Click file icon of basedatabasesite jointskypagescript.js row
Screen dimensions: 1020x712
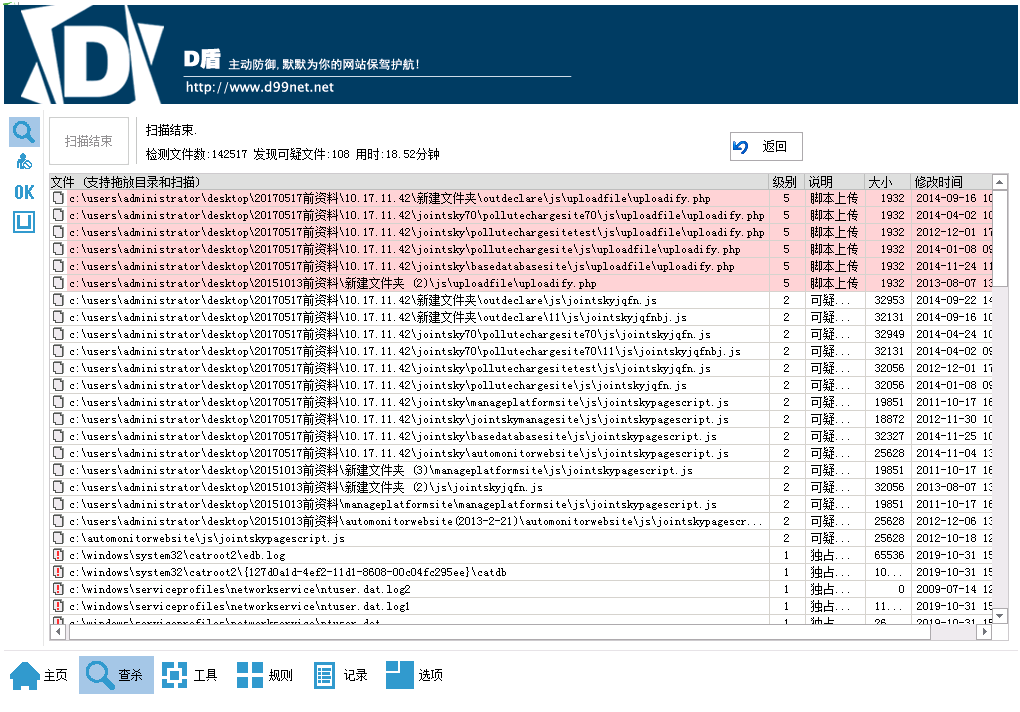point(58,436)
